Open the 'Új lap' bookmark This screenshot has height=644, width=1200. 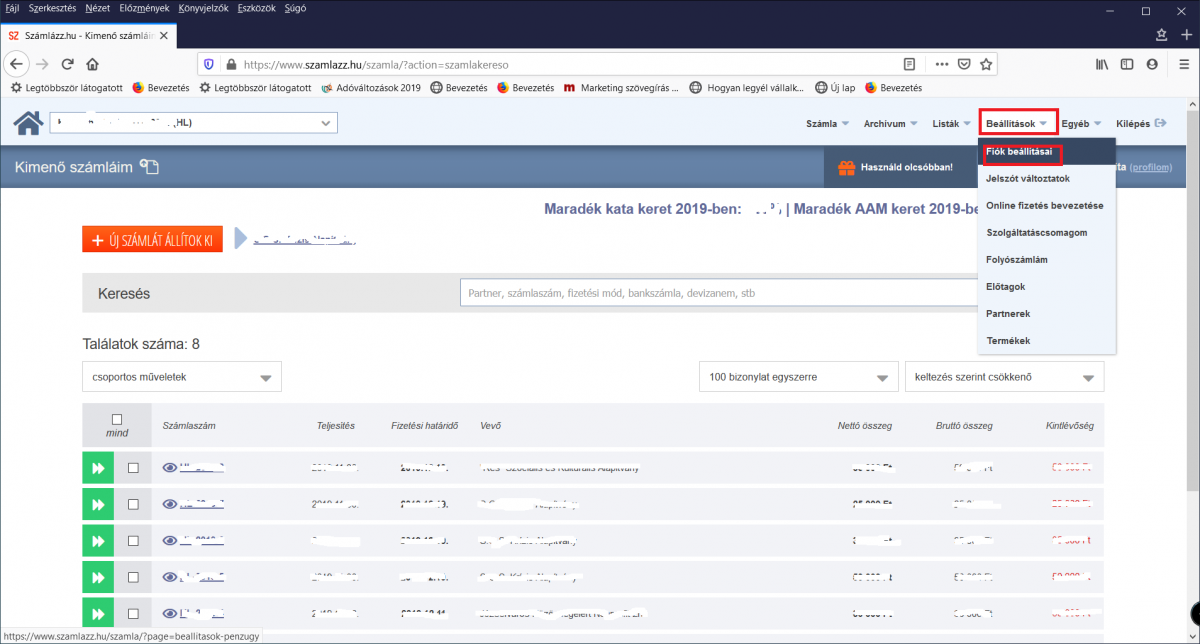[x=834, y=88]
